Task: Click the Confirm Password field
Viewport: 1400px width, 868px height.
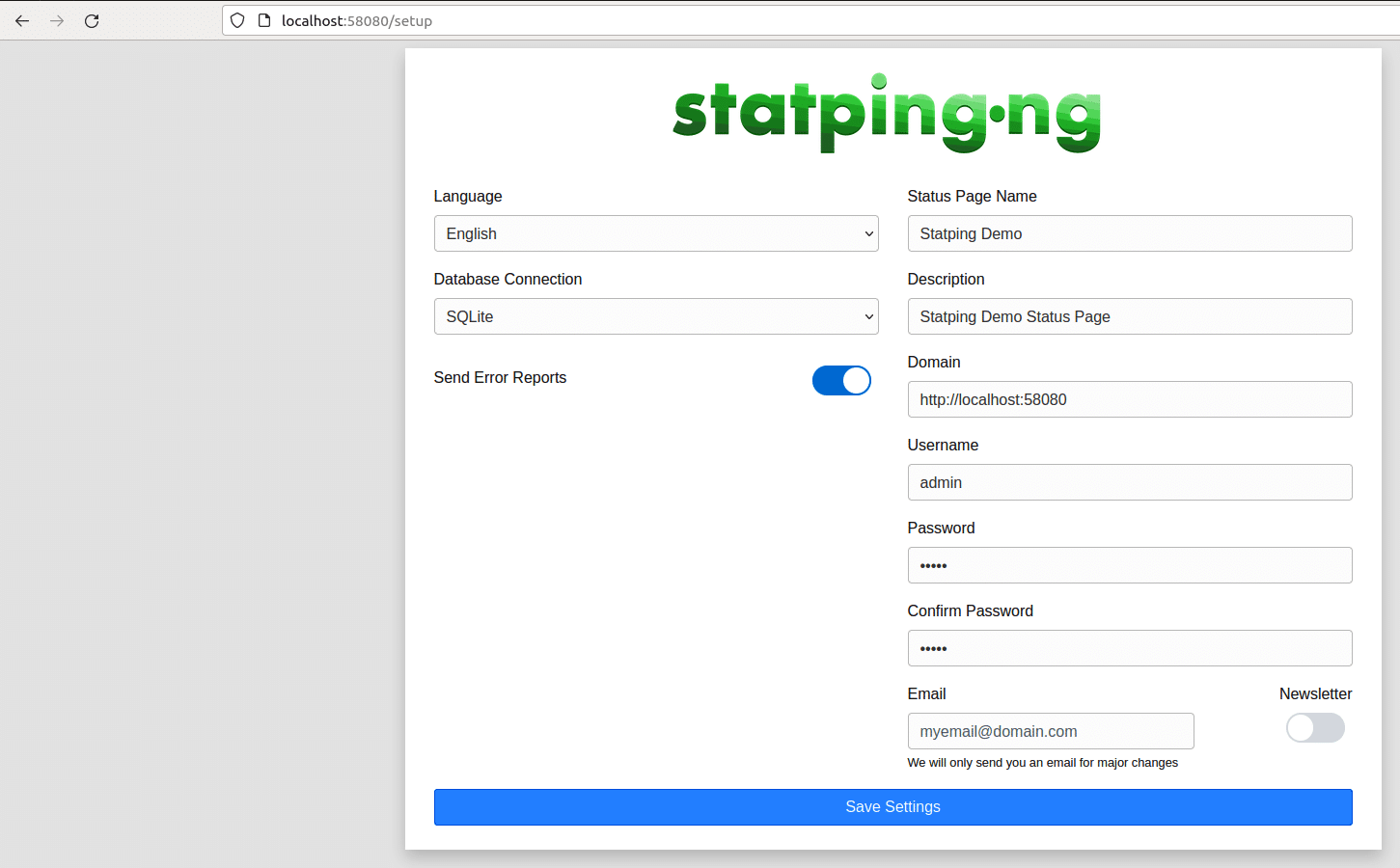Action: [1130, 648]
